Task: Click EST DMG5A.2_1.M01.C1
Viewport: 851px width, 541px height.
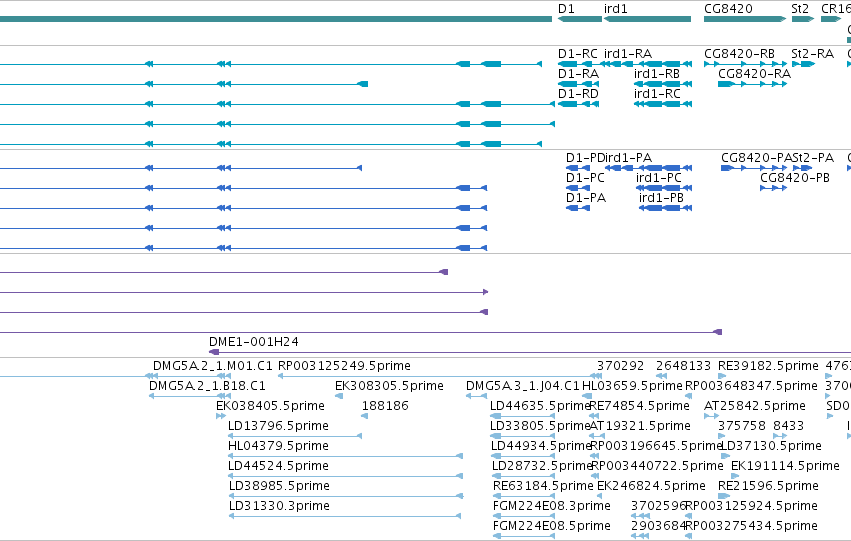Action: pyautogui.click(x=212, y=366)
